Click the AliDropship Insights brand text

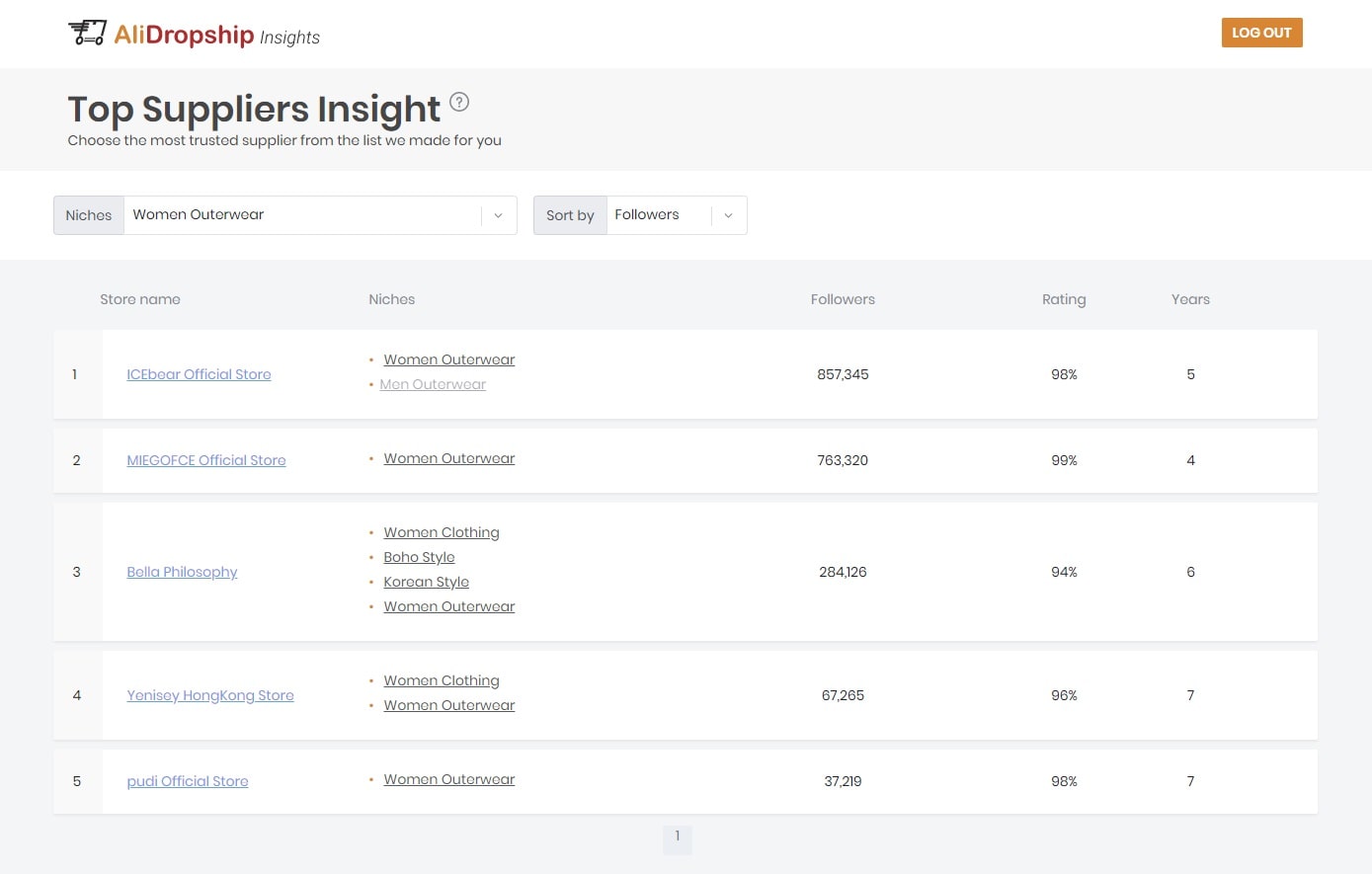tap(217, 36)
